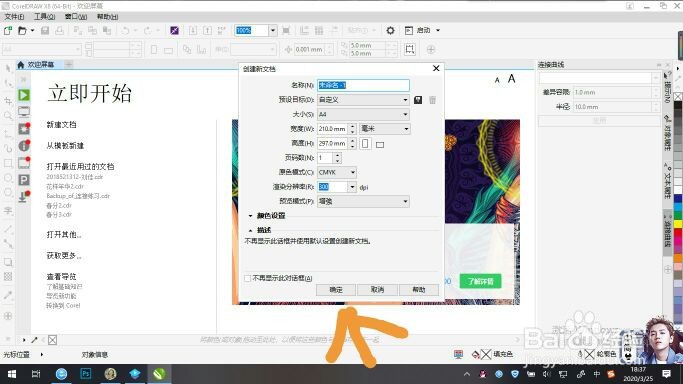Open recent file 花样年华2.cdr
This screenshot has width=683, height=384.
point(65,186)
